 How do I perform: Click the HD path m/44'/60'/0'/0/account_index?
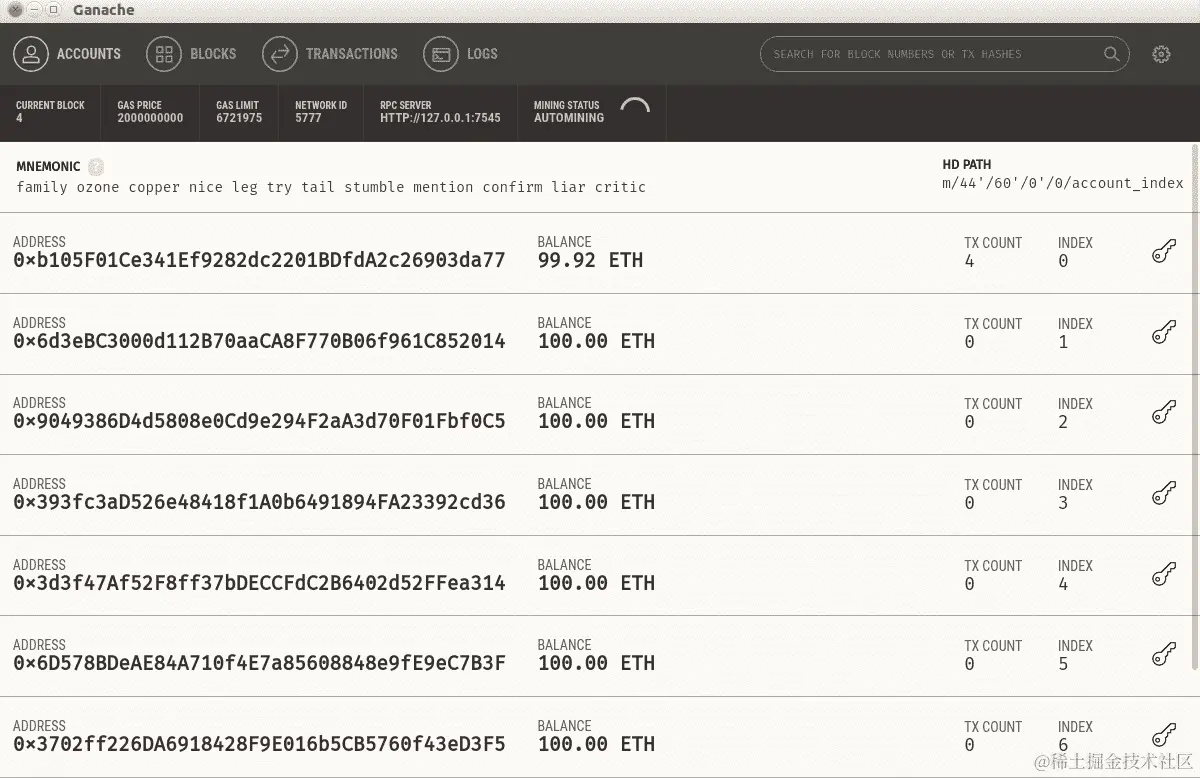point(1062,183)
